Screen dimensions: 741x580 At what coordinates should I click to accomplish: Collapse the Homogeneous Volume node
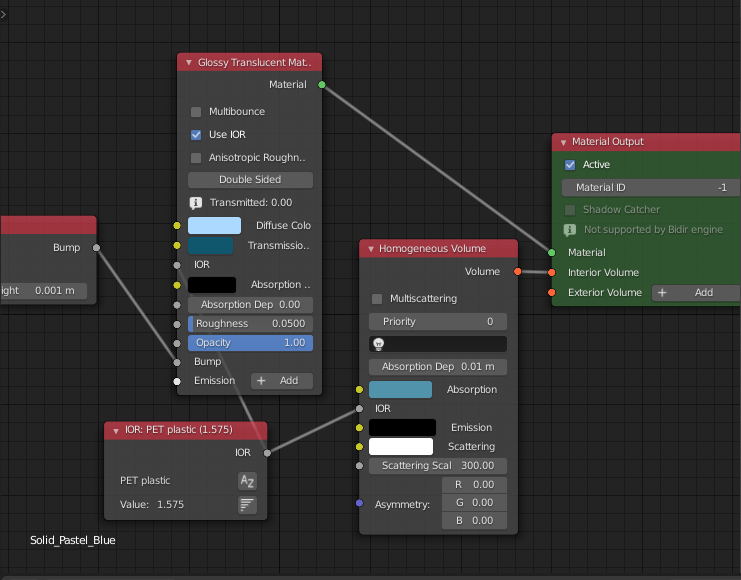370,249
